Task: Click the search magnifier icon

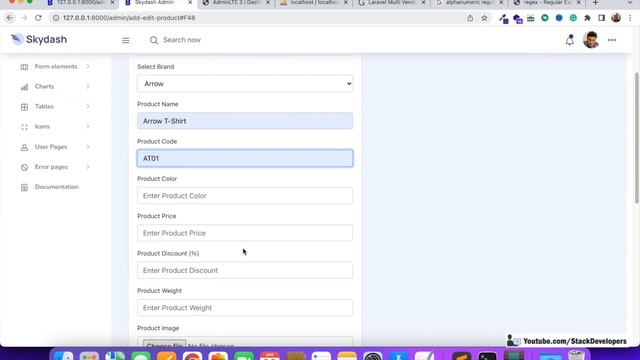Action: point(153,40)
